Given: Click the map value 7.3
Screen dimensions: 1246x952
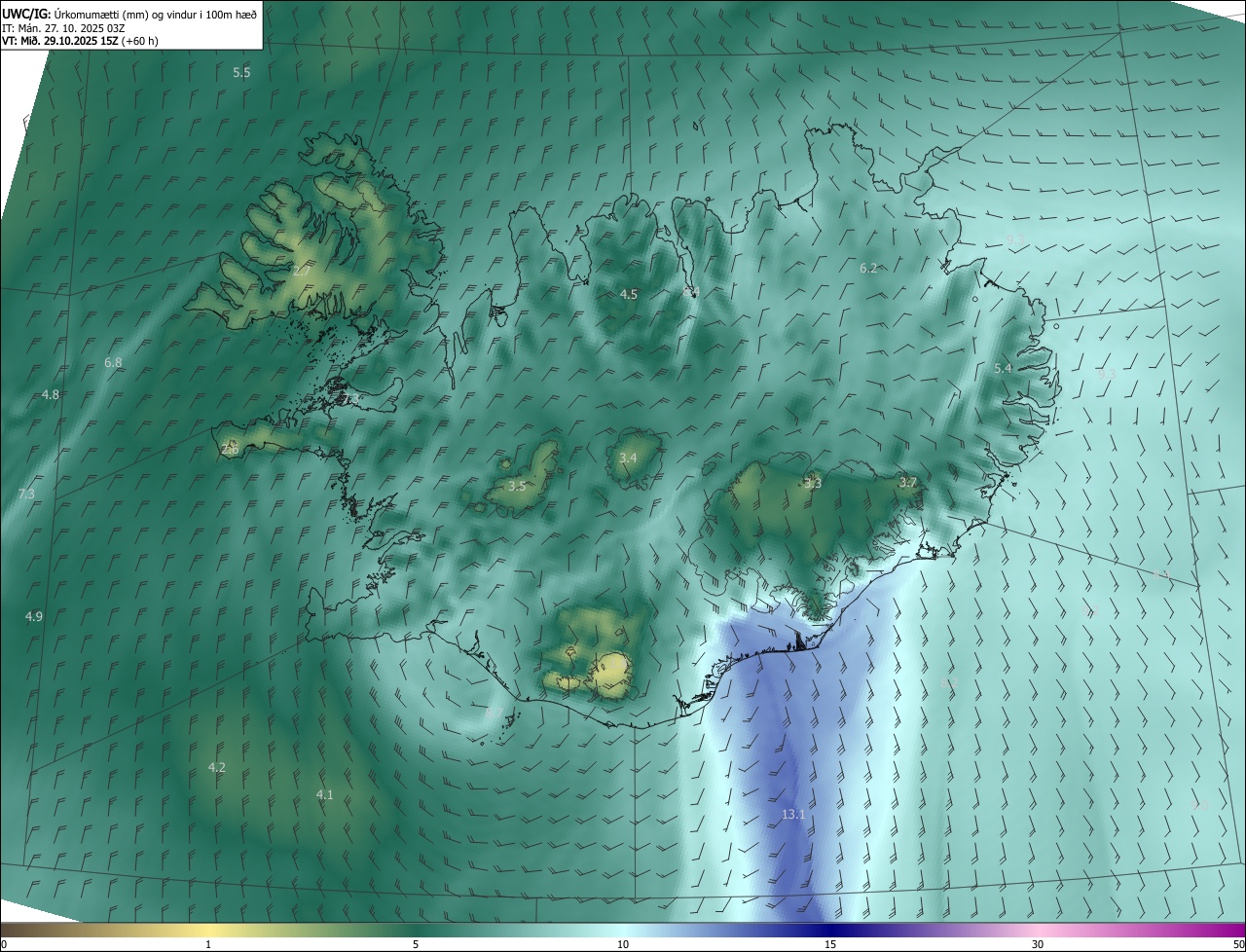Looking at the screenshot, I should pyautogui.click(x=26, y=494).
